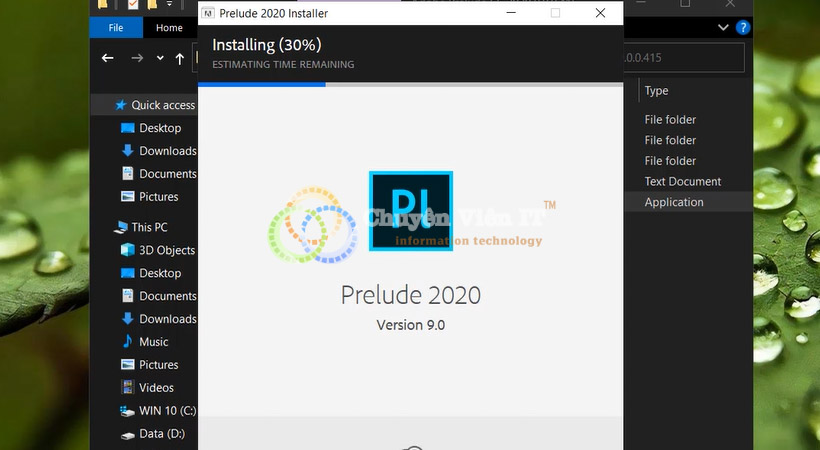Expand the recent locations dropdown arrow
This screenshot has width=820, height=450.
coord(160,58)
